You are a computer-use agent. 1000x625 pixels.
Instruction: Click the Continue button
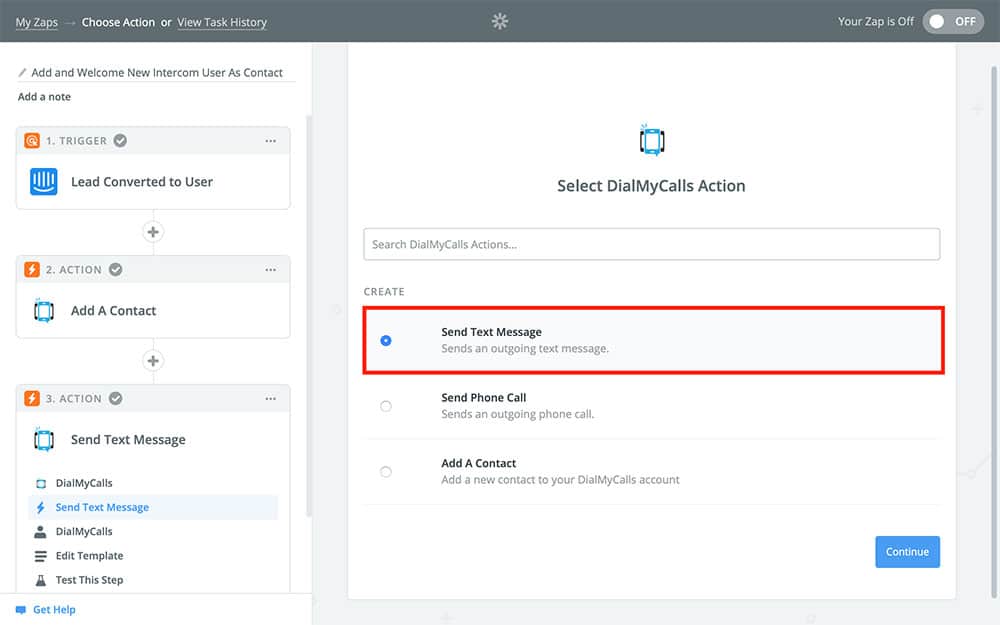click(907, 552)
